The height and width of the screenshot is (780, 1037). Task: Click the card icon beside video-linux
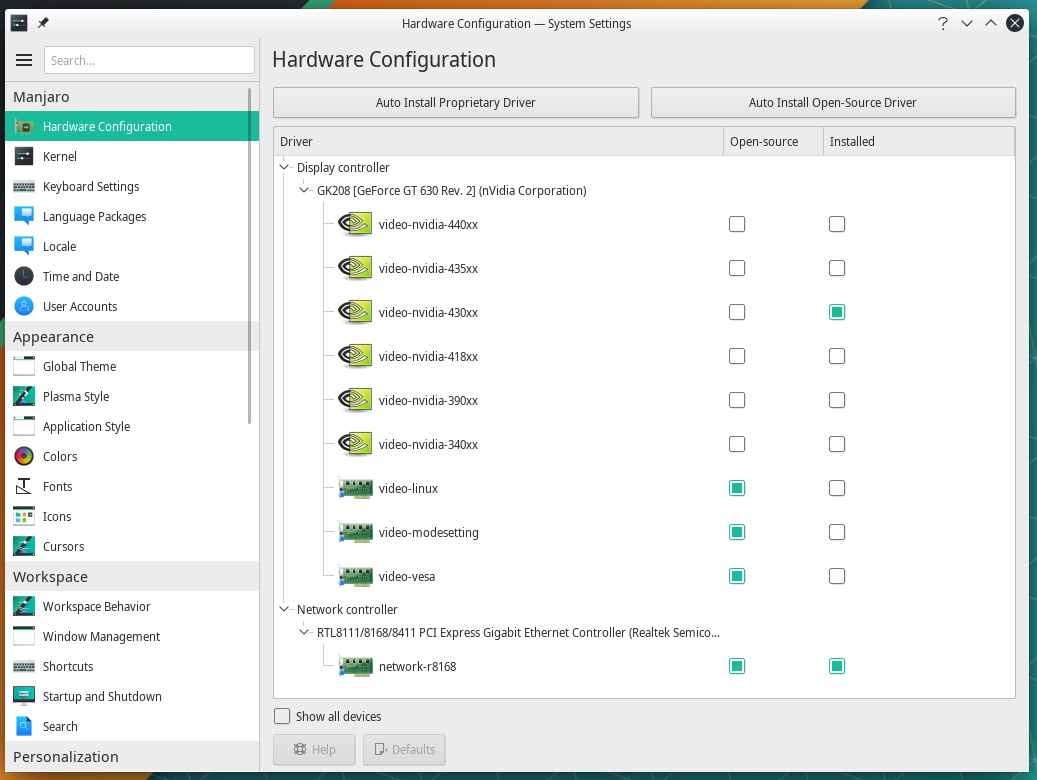point(355,488)
